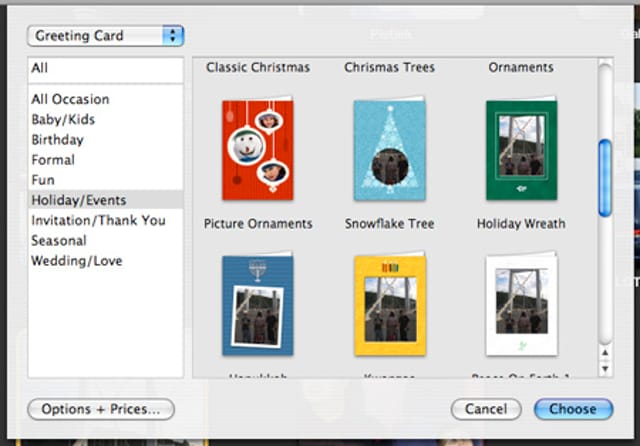This screenshot has width=640, height=446.
Task: Click the scrollbar down arrow
Action: point(605,369)
